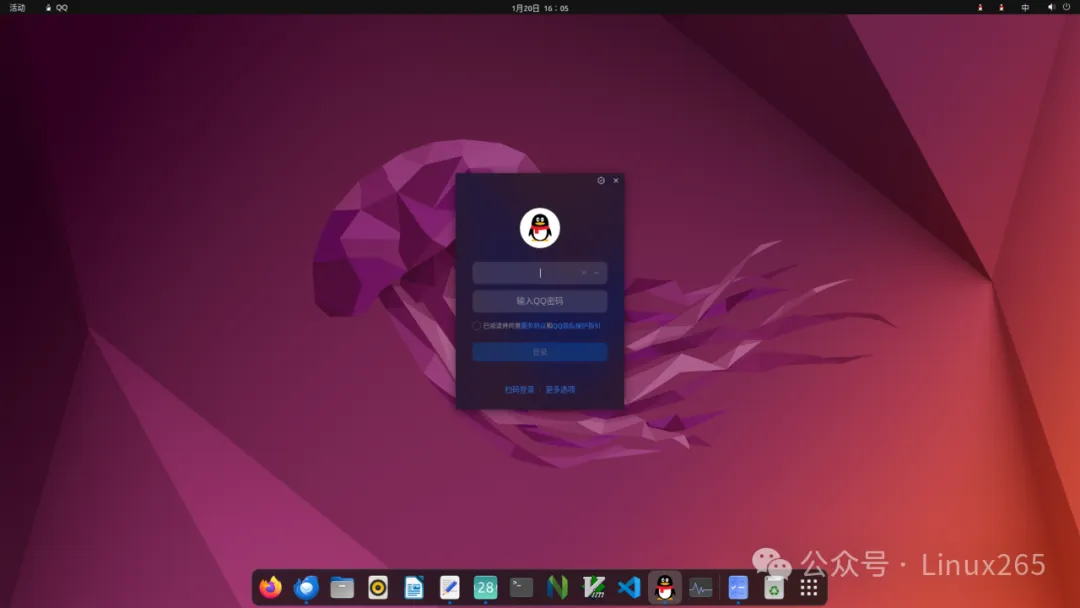Click the QQ icon in dock
This screenshot has height=608, width=1080.
(665, 587)
